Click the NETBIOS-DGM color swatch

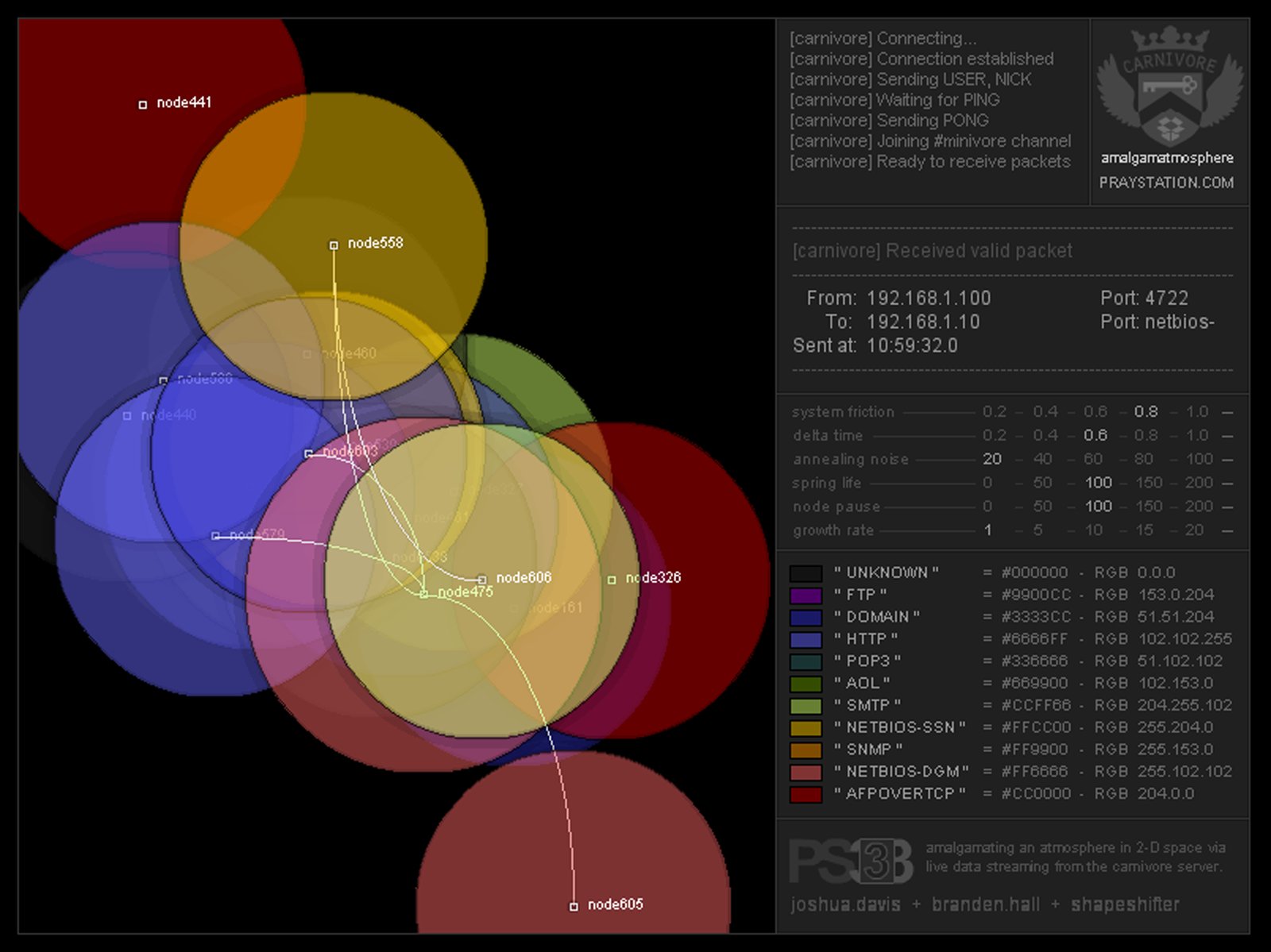point(805,773)
